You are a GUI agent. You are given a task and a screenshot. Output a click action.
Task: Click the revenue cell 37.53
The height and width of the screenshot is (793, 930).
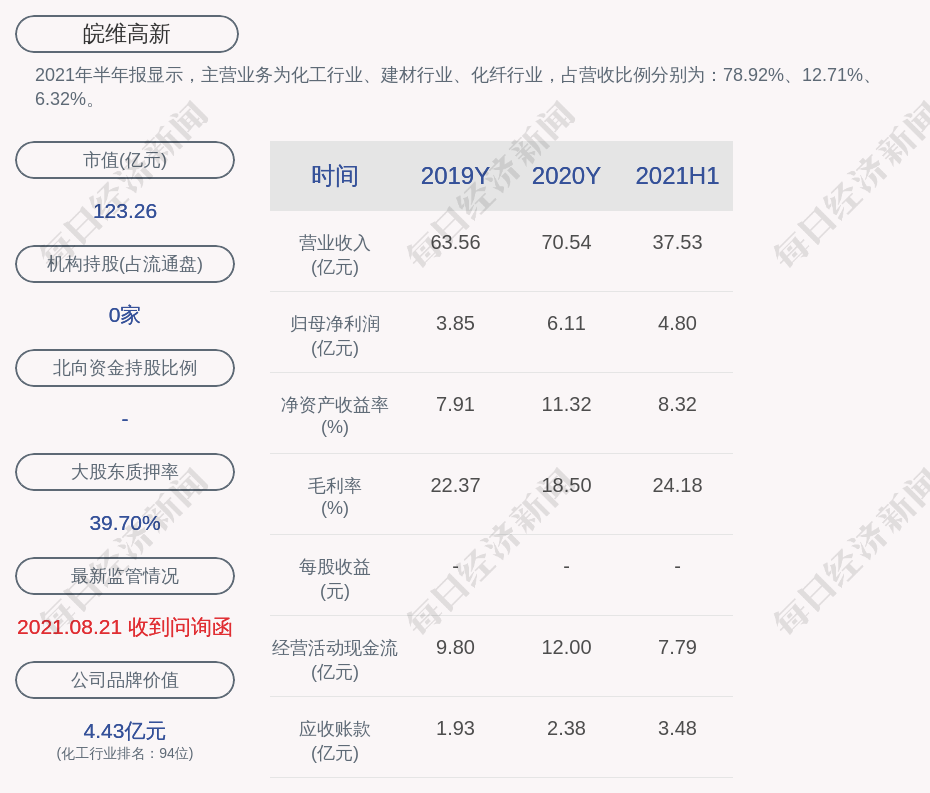677,243
